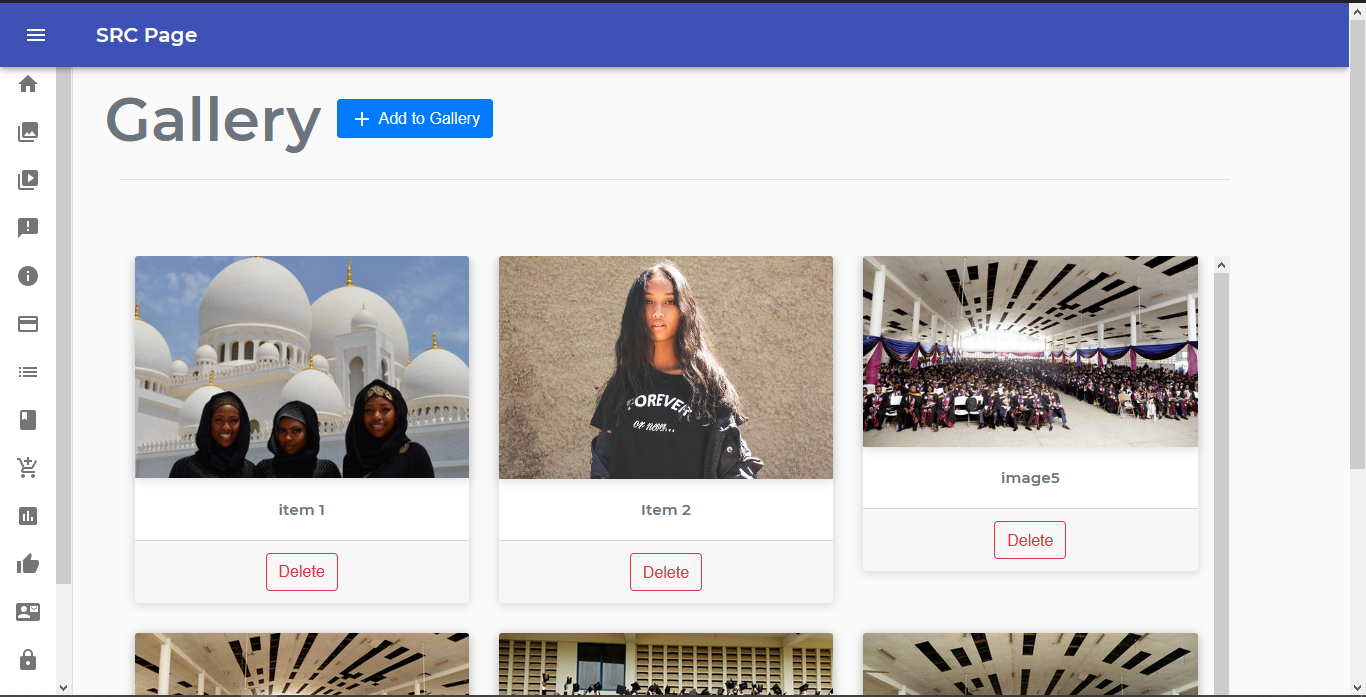Open the credit card payment sidebar icon
Image resolution: width=1366 pixels, height=697 pixels.
click(x=28, y=324)
